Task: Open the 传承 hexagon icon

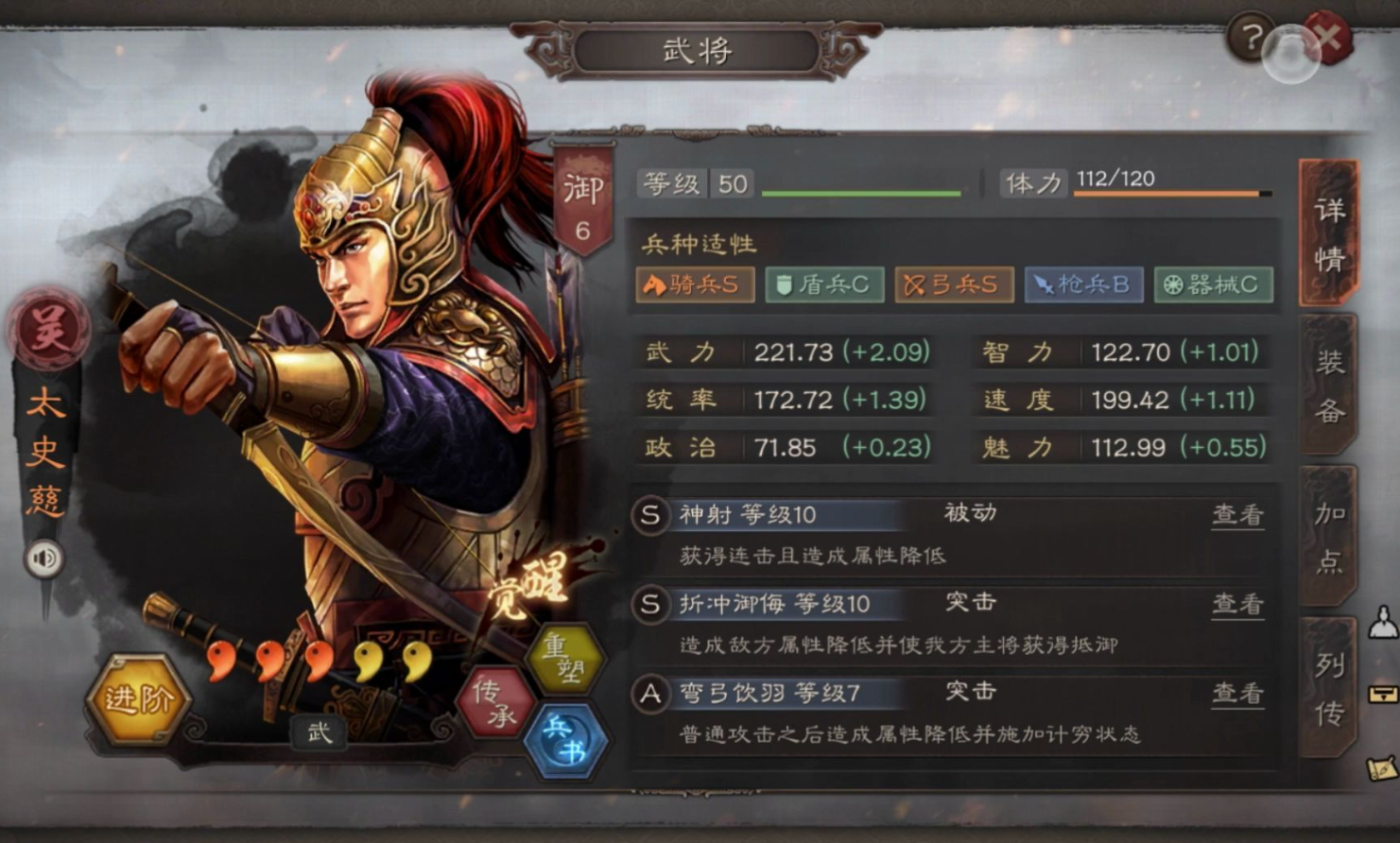Action: [x=496, y=703]
